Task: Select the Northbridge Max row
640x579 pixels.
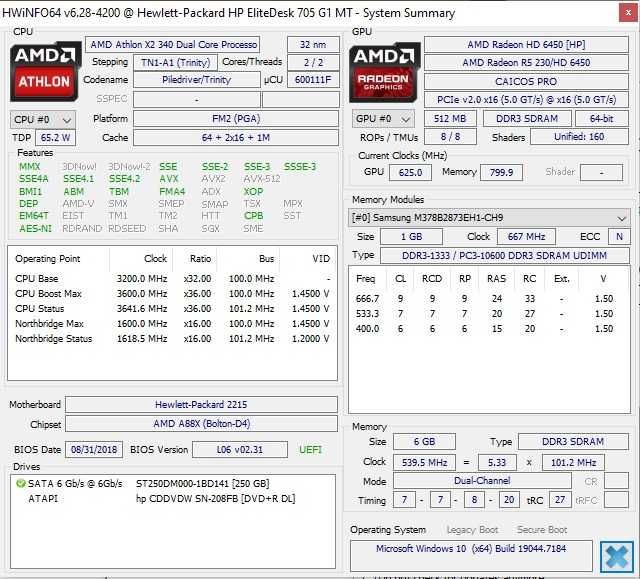Action: click(172, 324)
